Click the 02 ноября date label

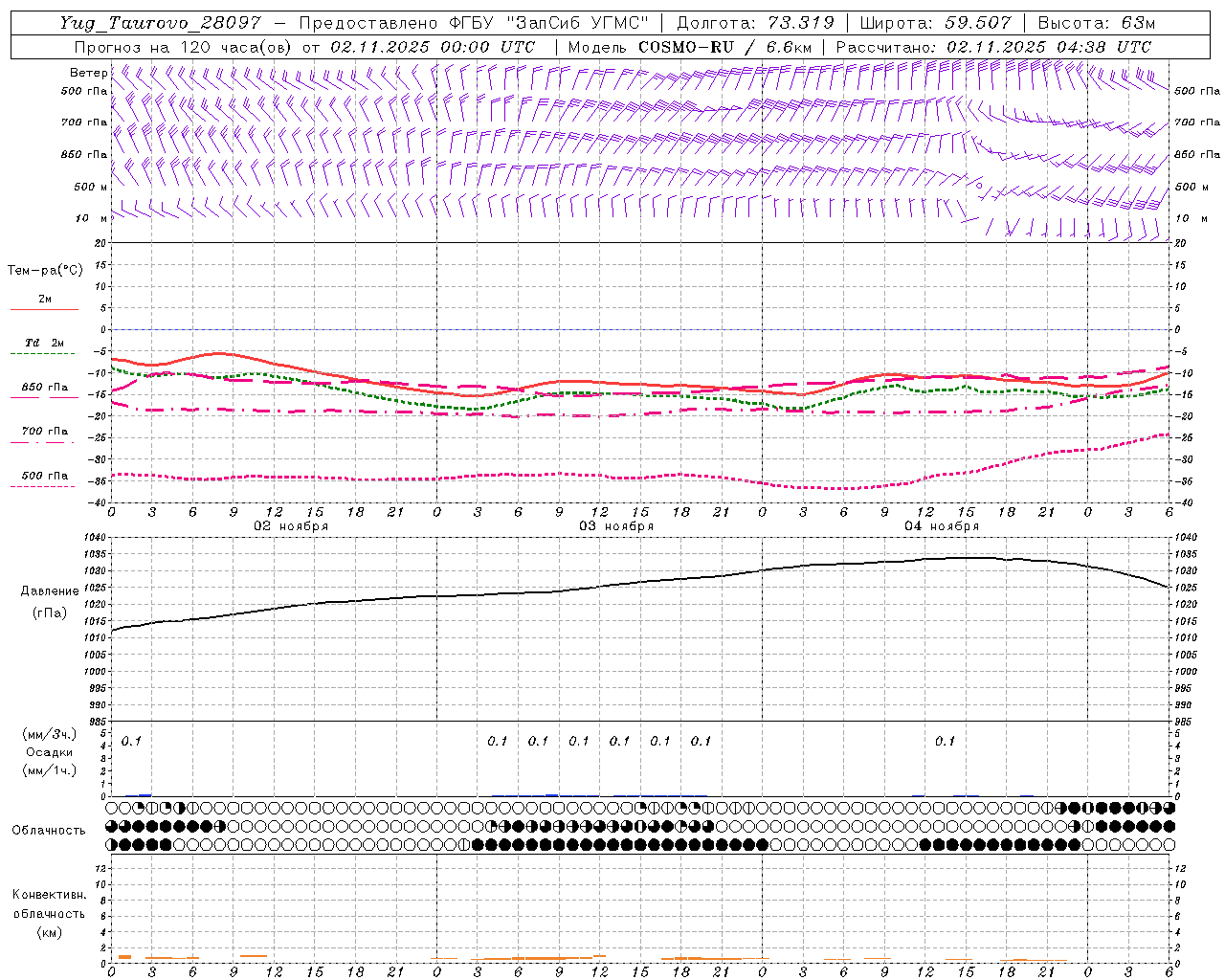click(291, 526)
